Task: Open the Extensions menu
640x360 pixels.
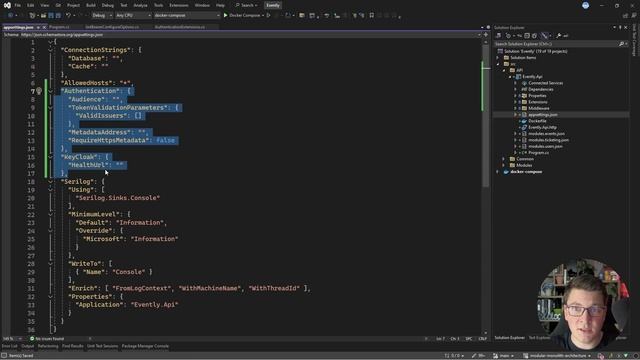Action: 179,5
